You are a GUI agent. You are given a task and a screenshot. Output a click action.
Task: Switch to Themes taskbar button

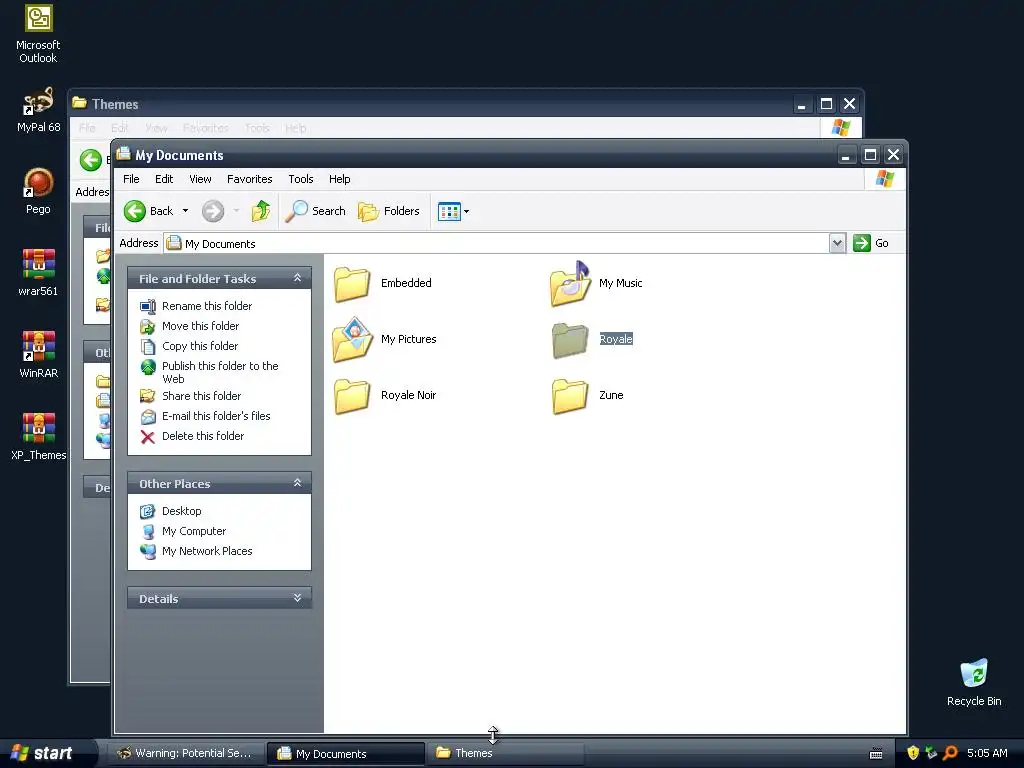pyautogui.click(x=505, y=753)
